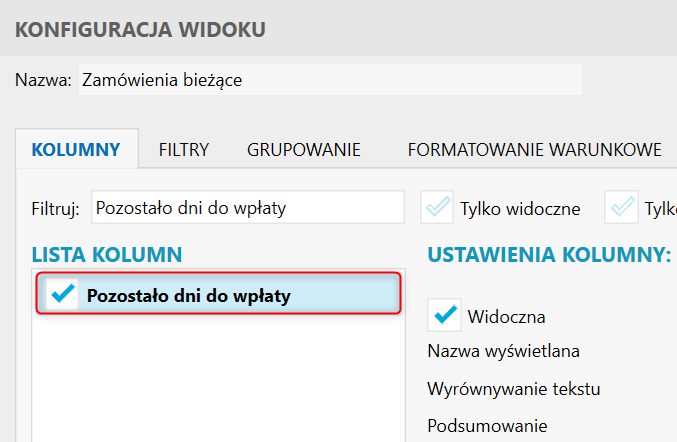Open the FORMATOWANIE WARUNKOWE tab

coord(534,151)
